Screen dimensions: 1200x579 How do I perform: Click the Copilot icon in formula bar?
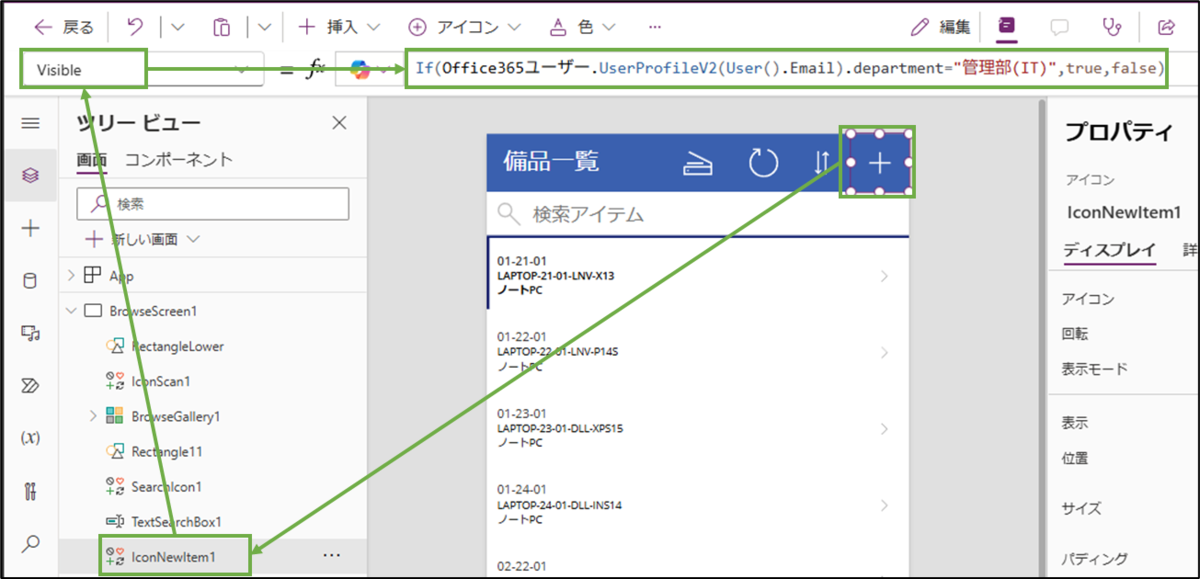click(x=360, y=70)
